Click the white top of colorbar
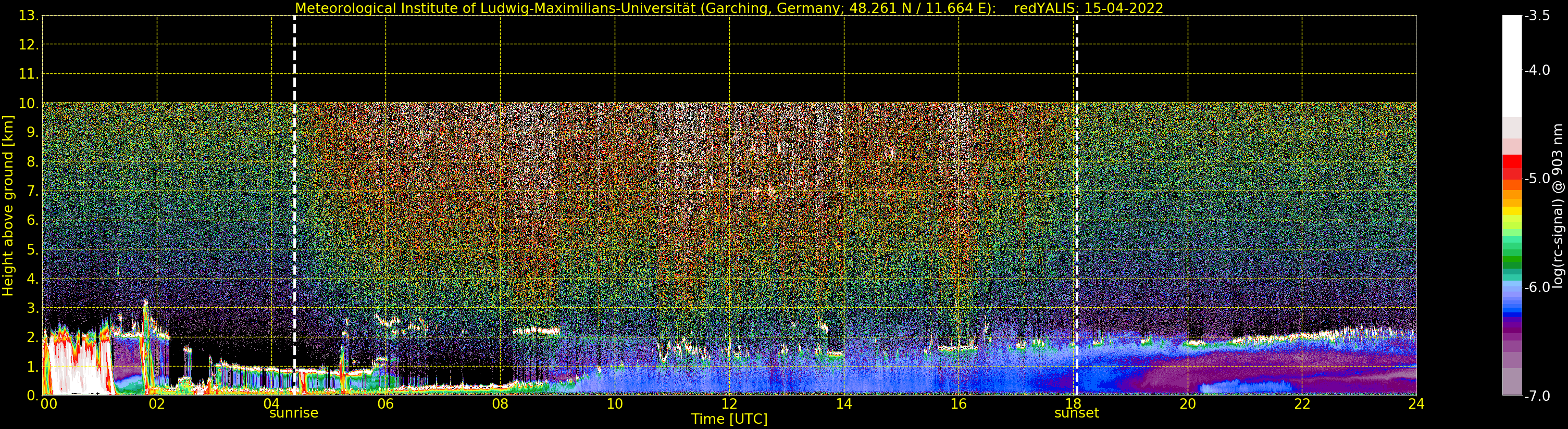The height and width of the screenshot is (429, 1568). click(1512, 66)
